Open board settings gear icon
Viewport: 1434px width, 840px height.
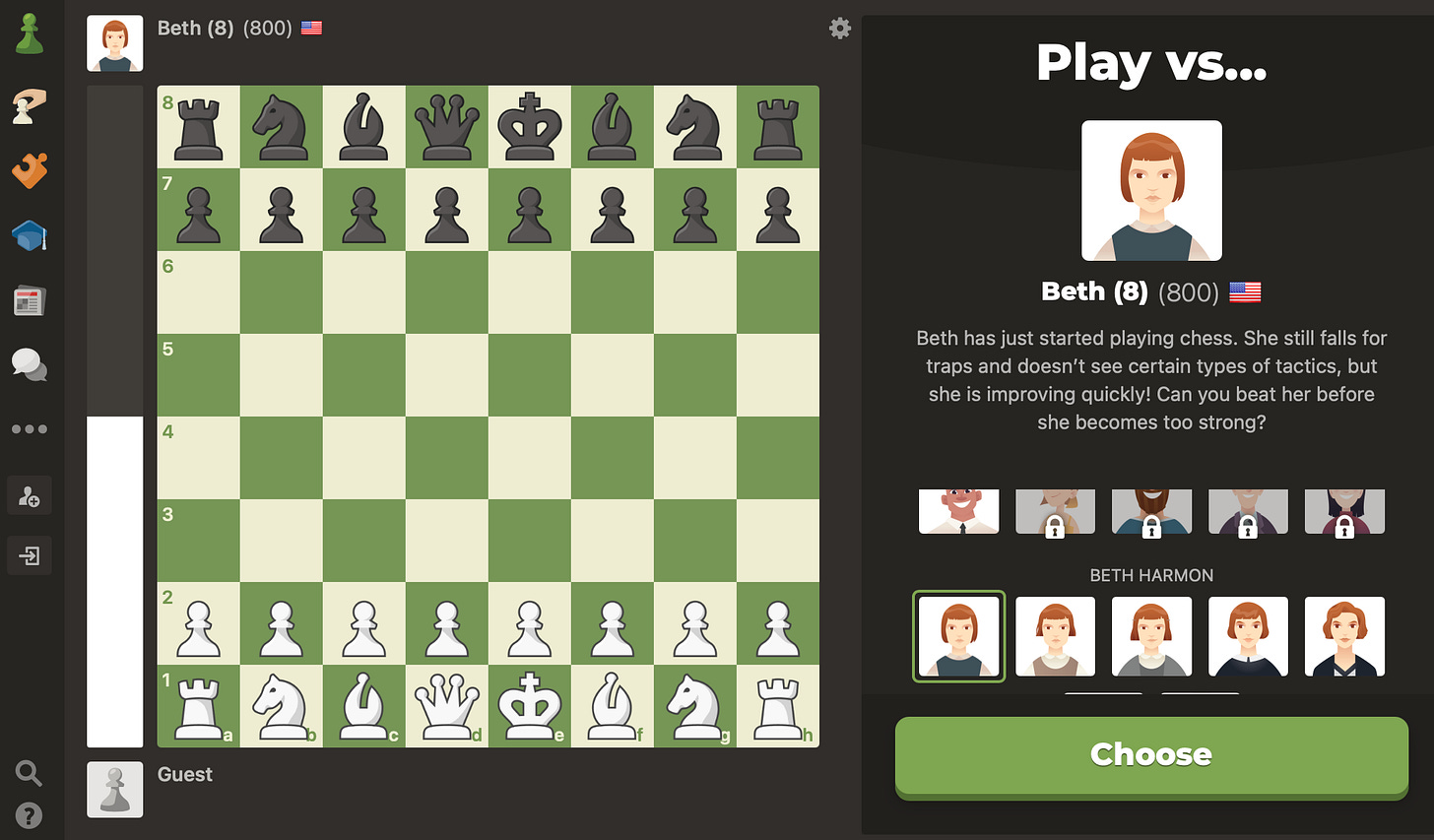[x=840, y=28]
